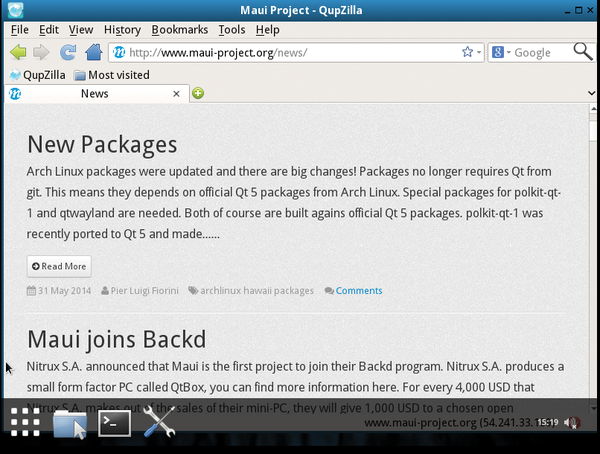Open the Help menu
This screenshot has width=600, height=454.
click(267, 30)
